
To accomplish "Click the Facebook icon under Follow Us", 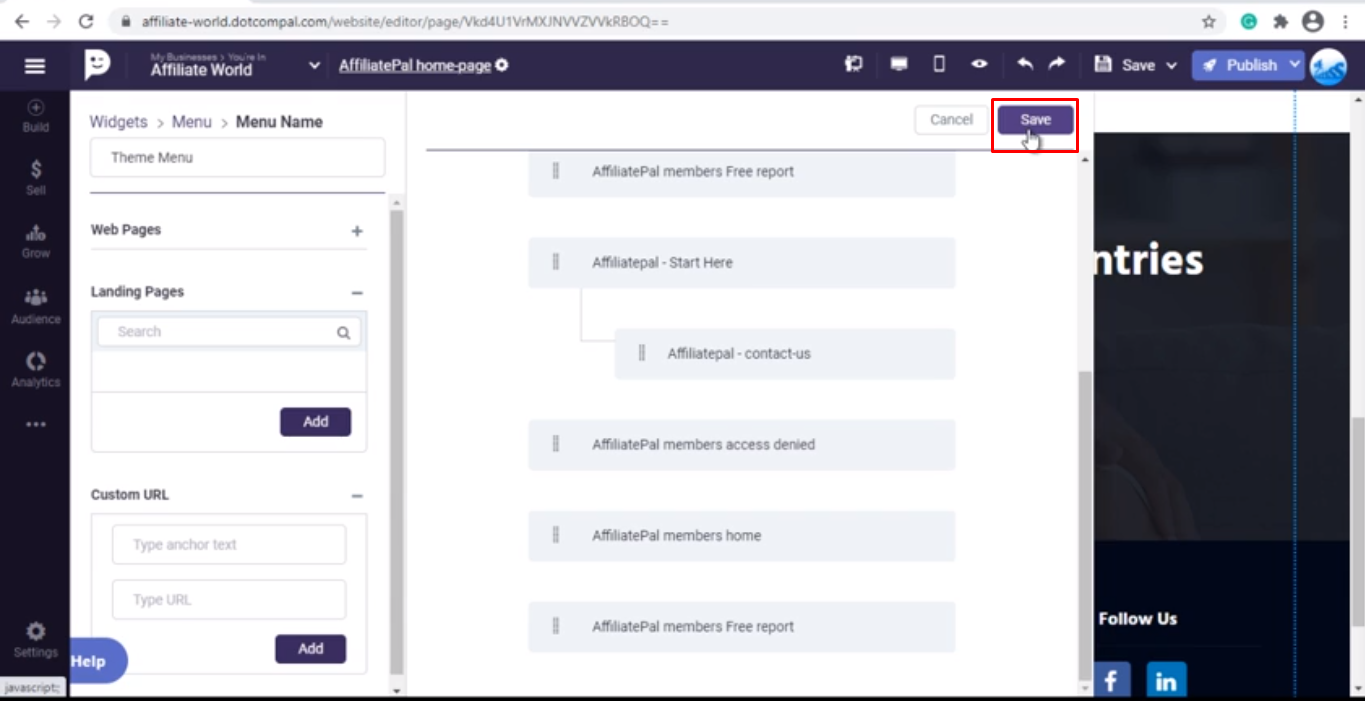I will [1110, 681].
